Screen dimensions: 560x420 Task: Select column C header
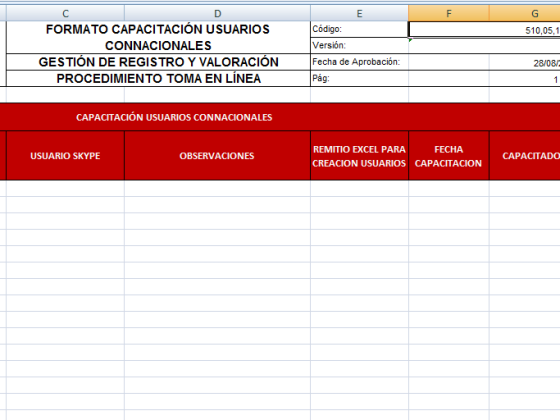pos(65,14)
